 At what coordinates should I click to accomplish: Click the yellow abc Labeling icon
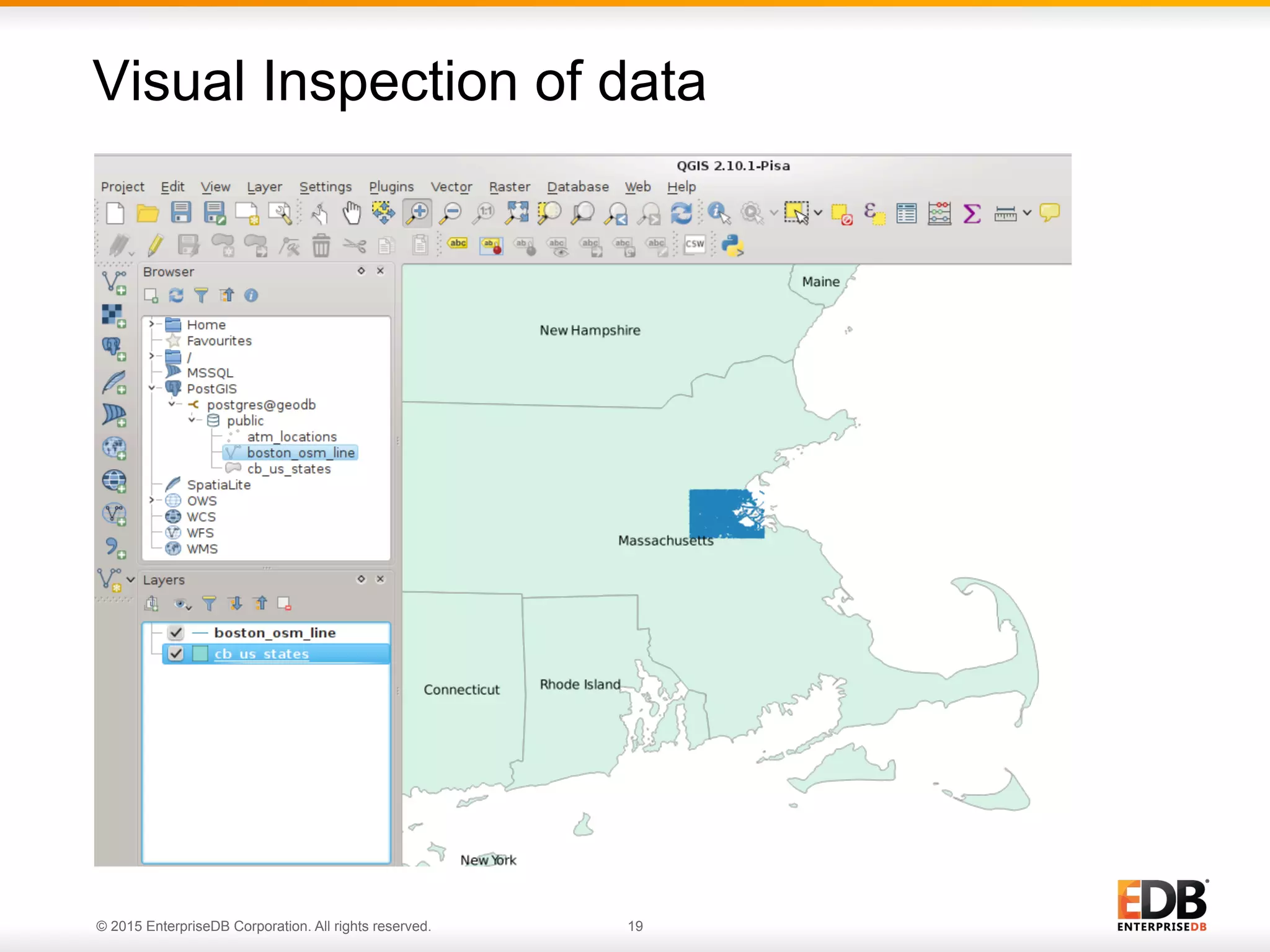click(x=458, y=244)
